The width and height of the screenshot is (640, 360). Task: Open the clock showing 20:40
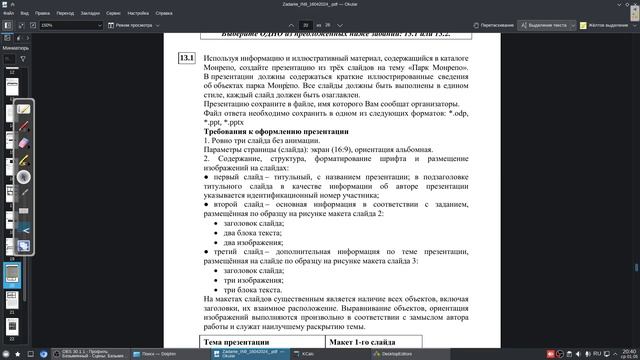[x=629, y=354]
